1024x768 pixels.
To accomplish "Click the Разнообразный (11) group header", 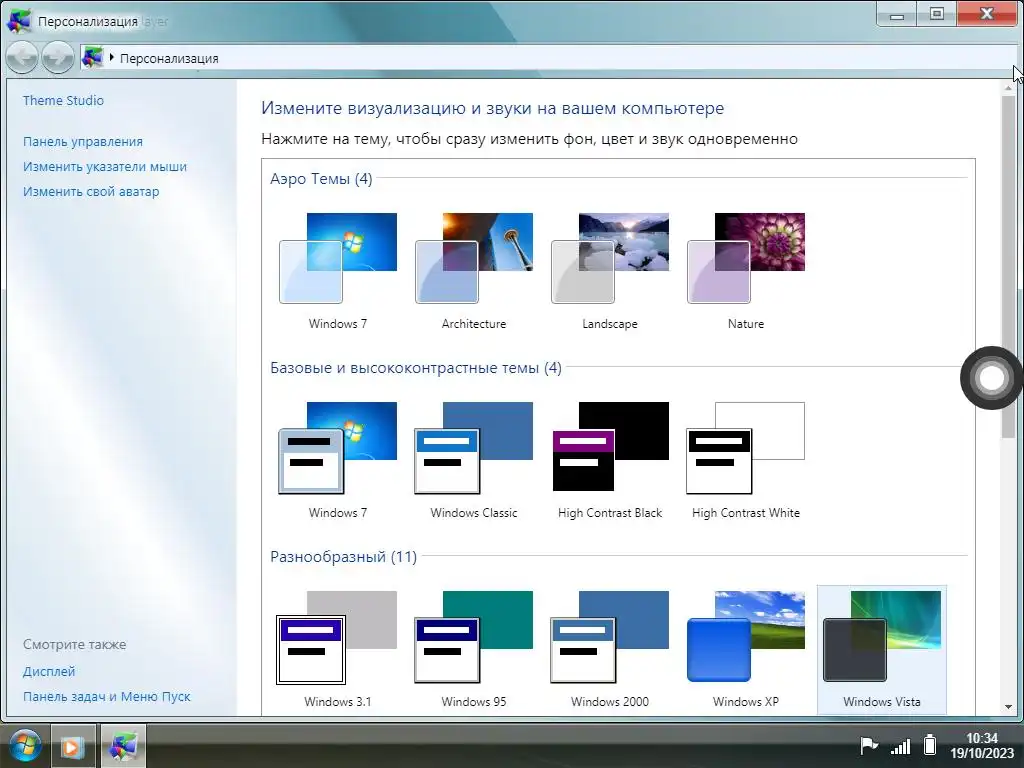I will click(x=344, y=557).
